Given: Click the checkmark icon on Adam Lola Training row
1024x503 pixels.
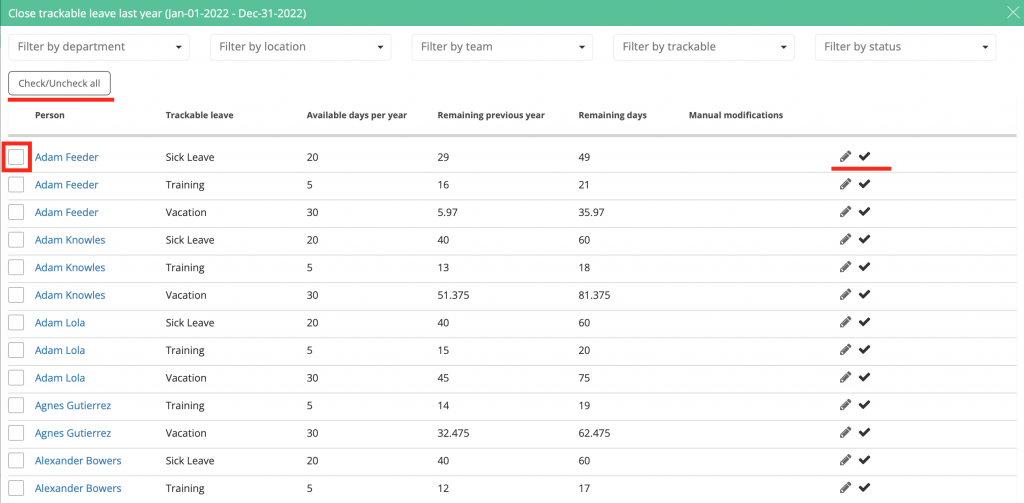Looking at the screenshot, I should (865, 349).
